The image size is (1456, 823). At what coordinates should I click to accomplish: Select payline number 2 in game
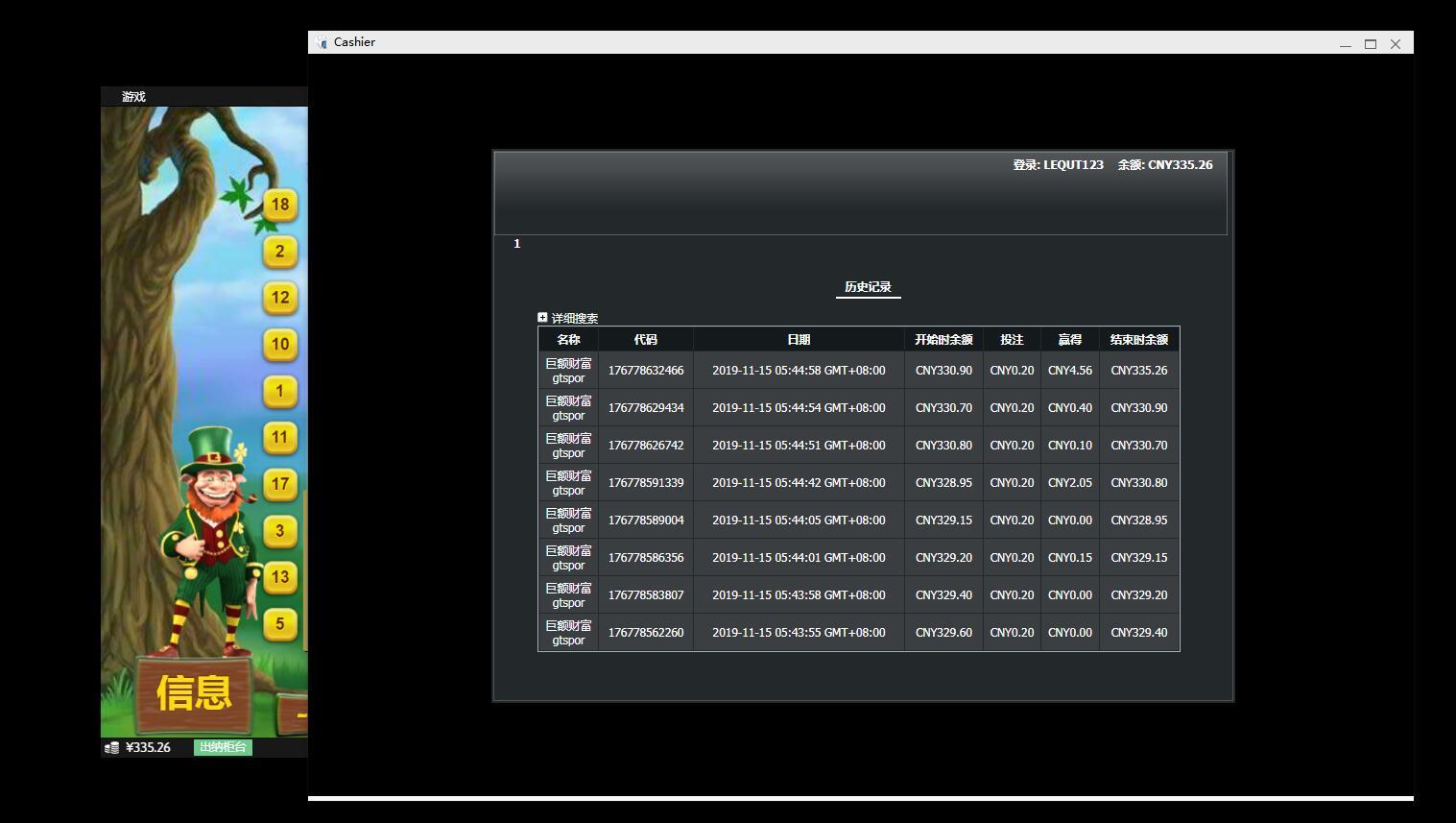click(280, 252)
